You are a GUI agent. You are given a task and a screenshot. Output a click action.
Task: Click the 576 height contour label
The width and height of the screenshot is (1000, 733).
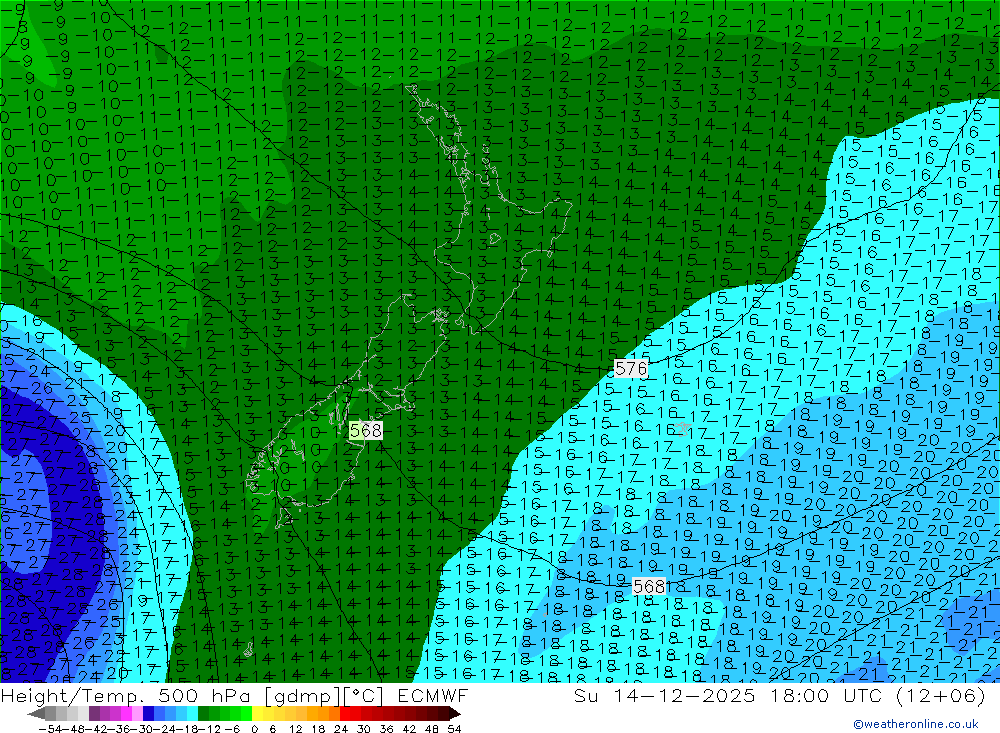tap(631, 368)
